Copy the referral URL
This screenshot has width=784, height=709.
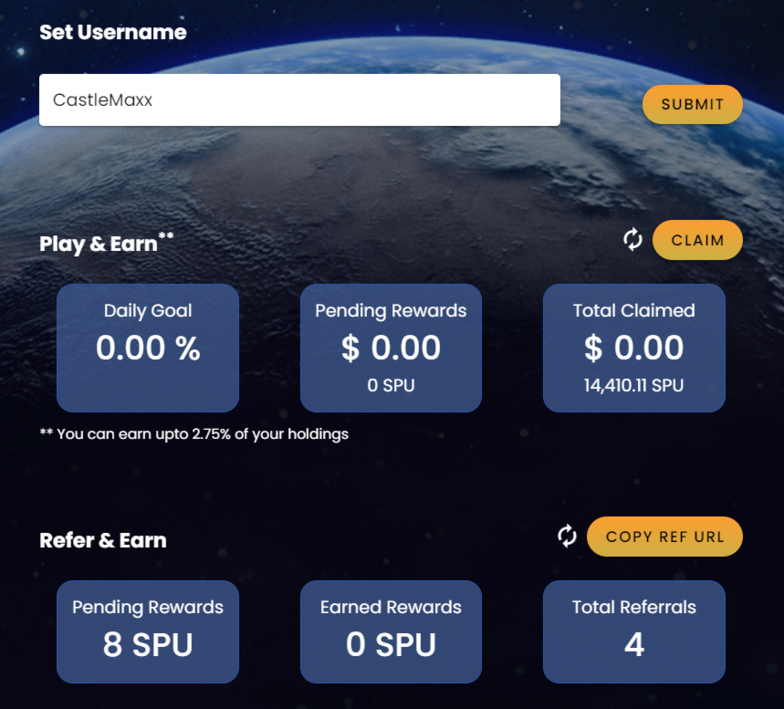pyautogui.click(x=665, y=536)
